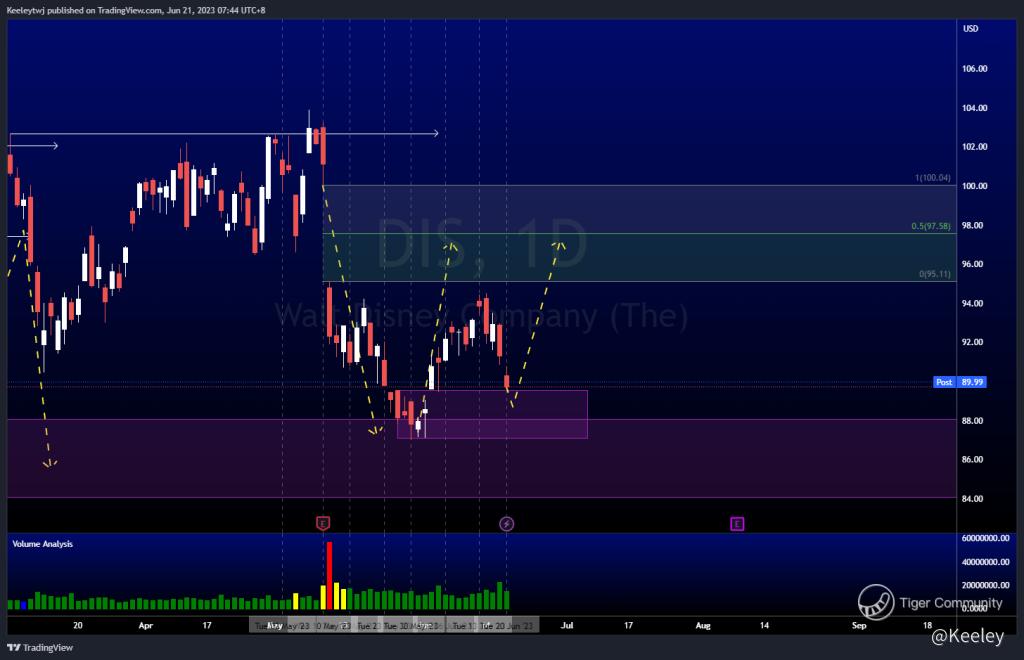Click the 60000000.00 volume axis label
Image resolution: width=1024 pixels, height=660 pixels.
click(985, 539)
